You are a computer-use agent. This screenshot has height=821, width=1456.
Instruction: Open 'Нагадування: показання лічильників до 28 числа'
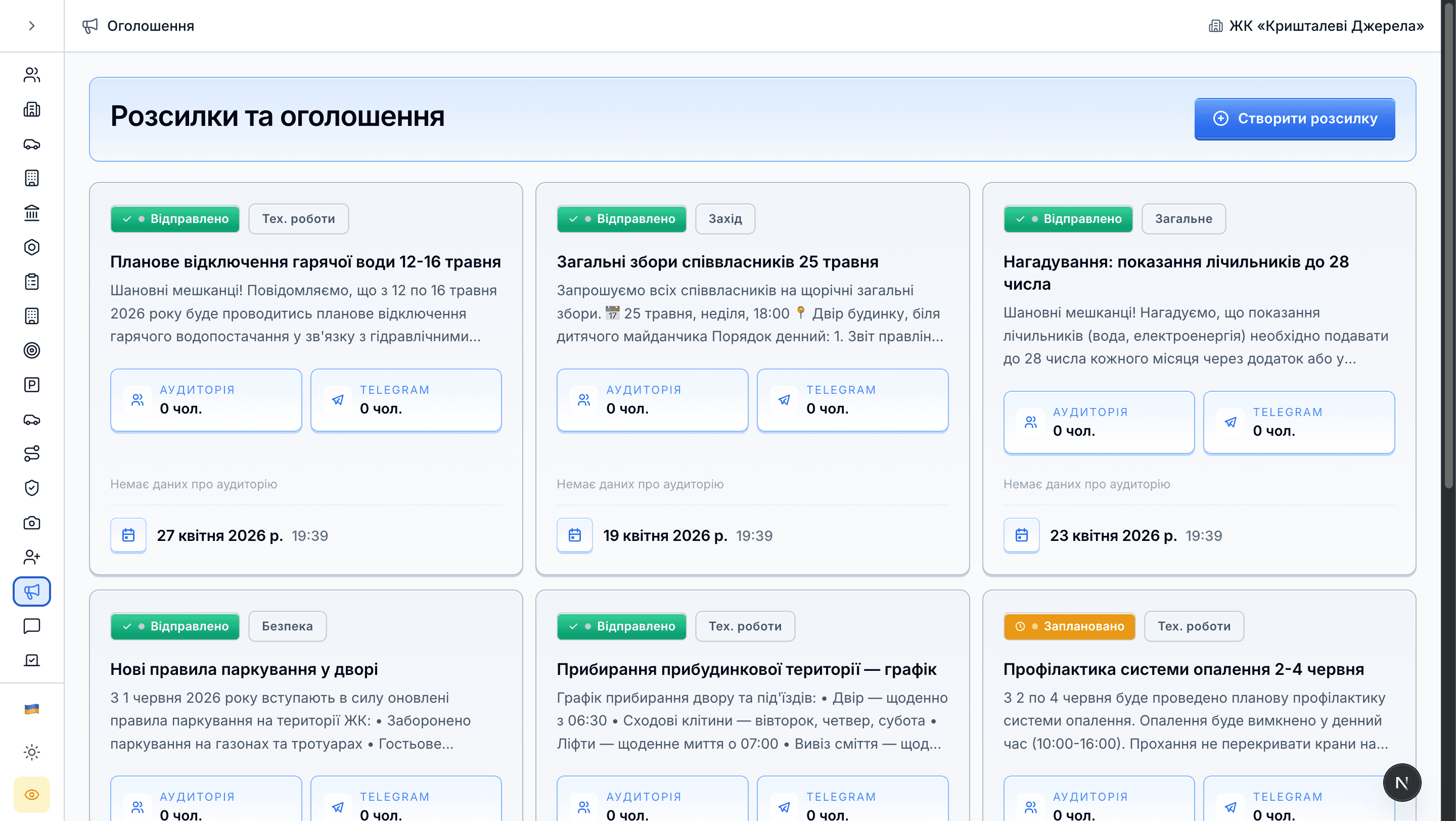[1176, 272]
